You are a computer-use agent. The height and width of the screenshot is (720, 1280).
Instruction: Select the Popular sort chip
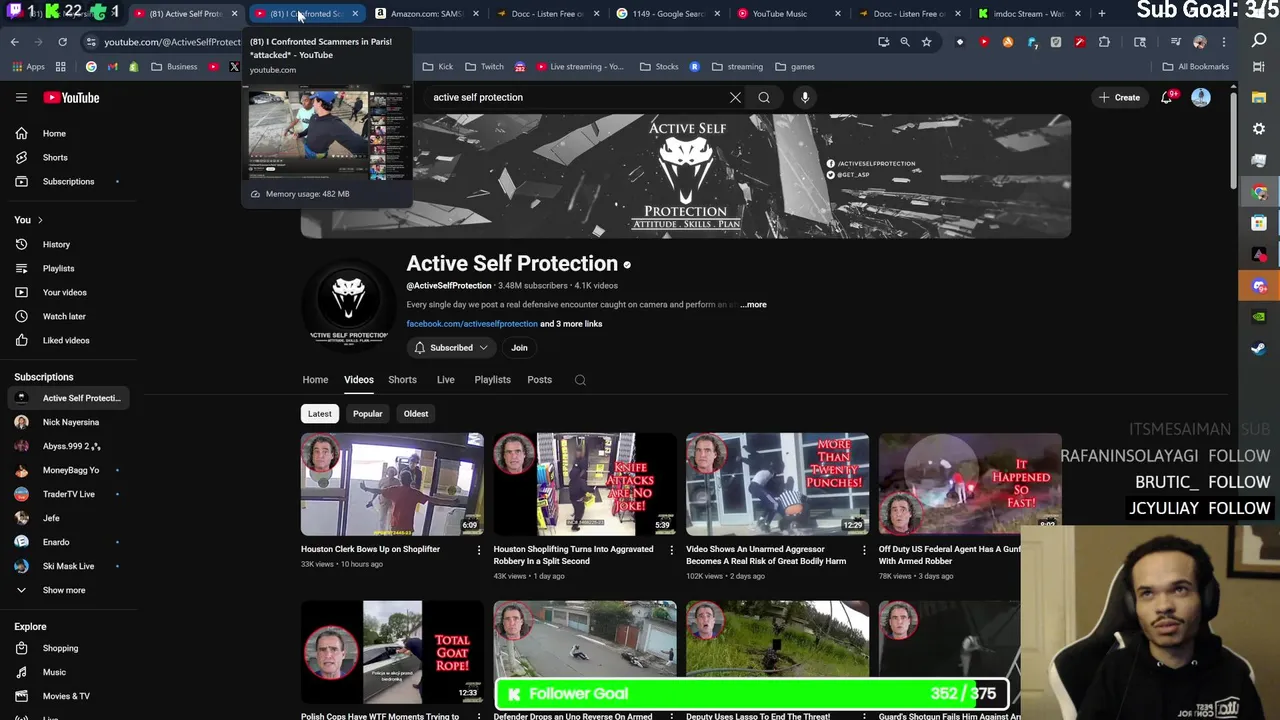point(367,414)
